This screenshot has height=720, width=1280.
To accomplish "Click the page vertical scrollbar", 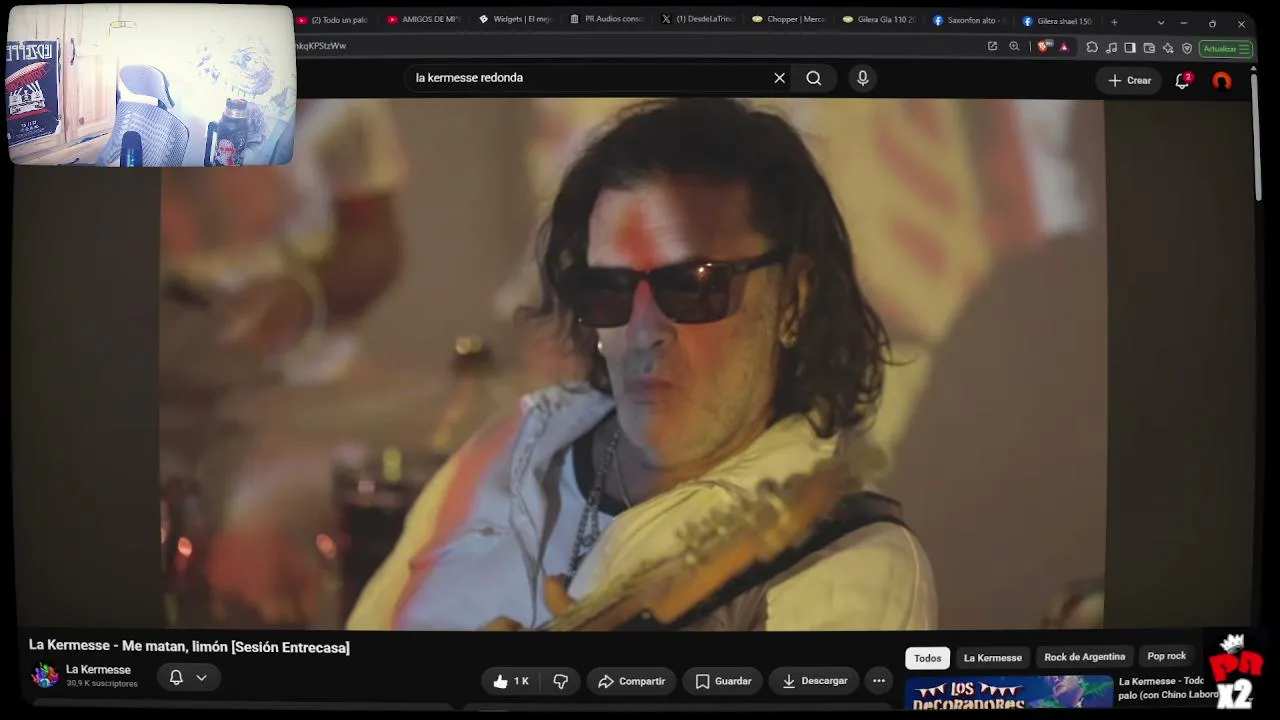I will pos(1256,139).
